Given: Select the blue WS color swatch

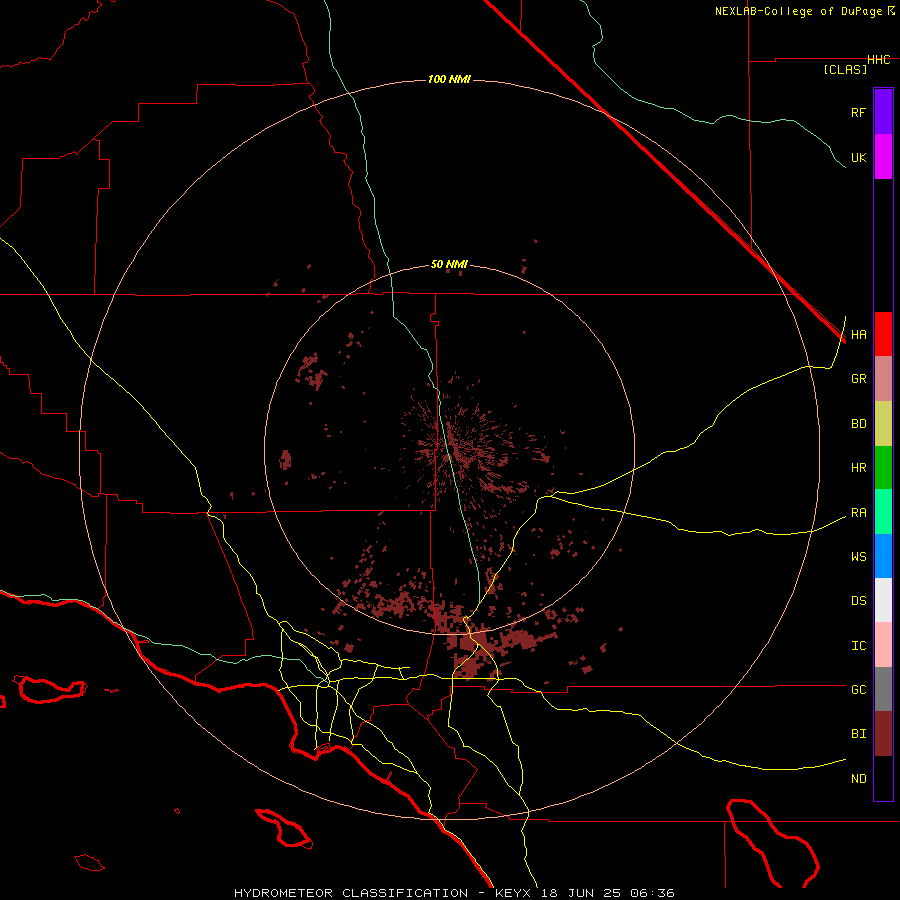Looking at the screenshot, I should pos(883,556).
